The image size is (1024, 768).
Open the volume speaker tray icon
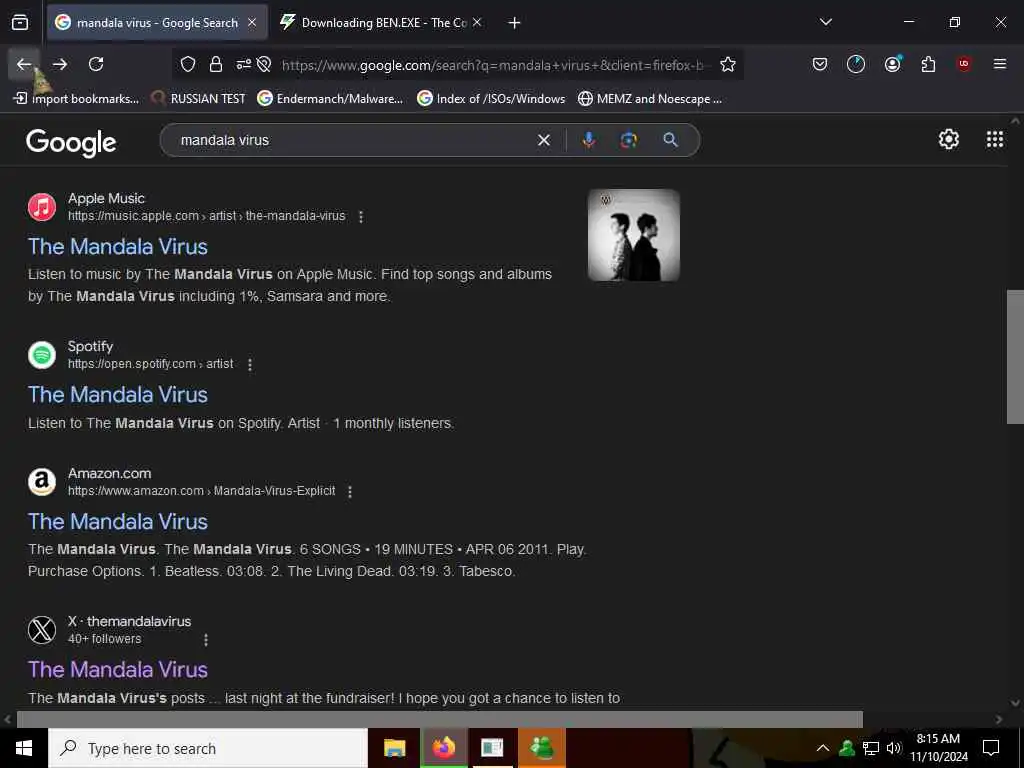click(x=894, y=748)
